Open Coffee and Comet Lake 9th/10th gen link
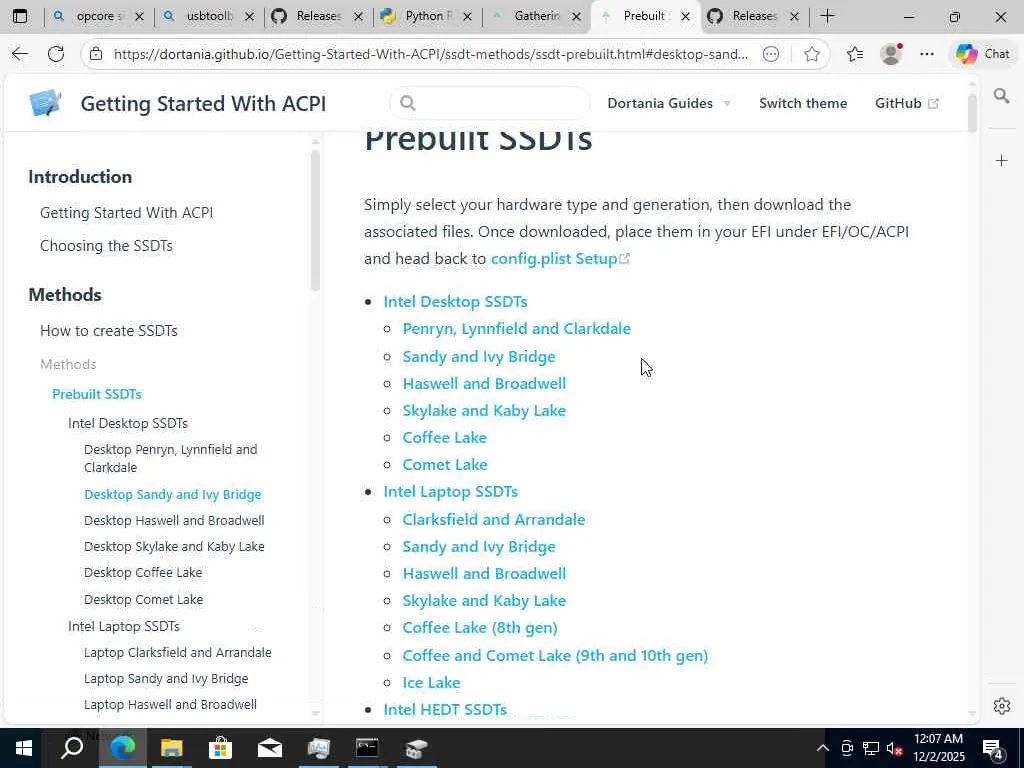Image resolution: width=1024 pixels, height=768 pixels. click(555, 656)
